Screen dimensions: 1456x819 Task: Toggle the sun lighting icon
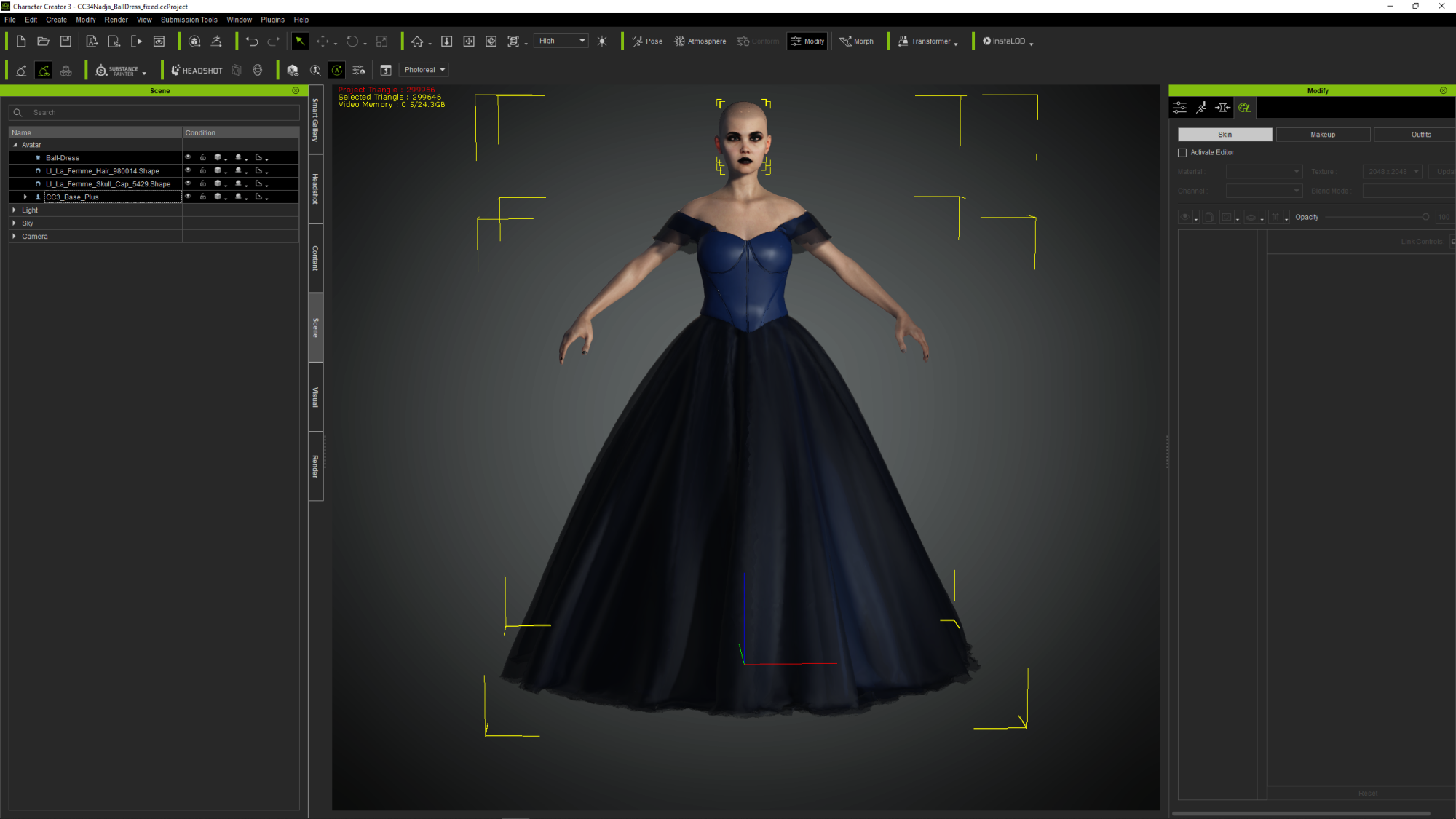602,41
